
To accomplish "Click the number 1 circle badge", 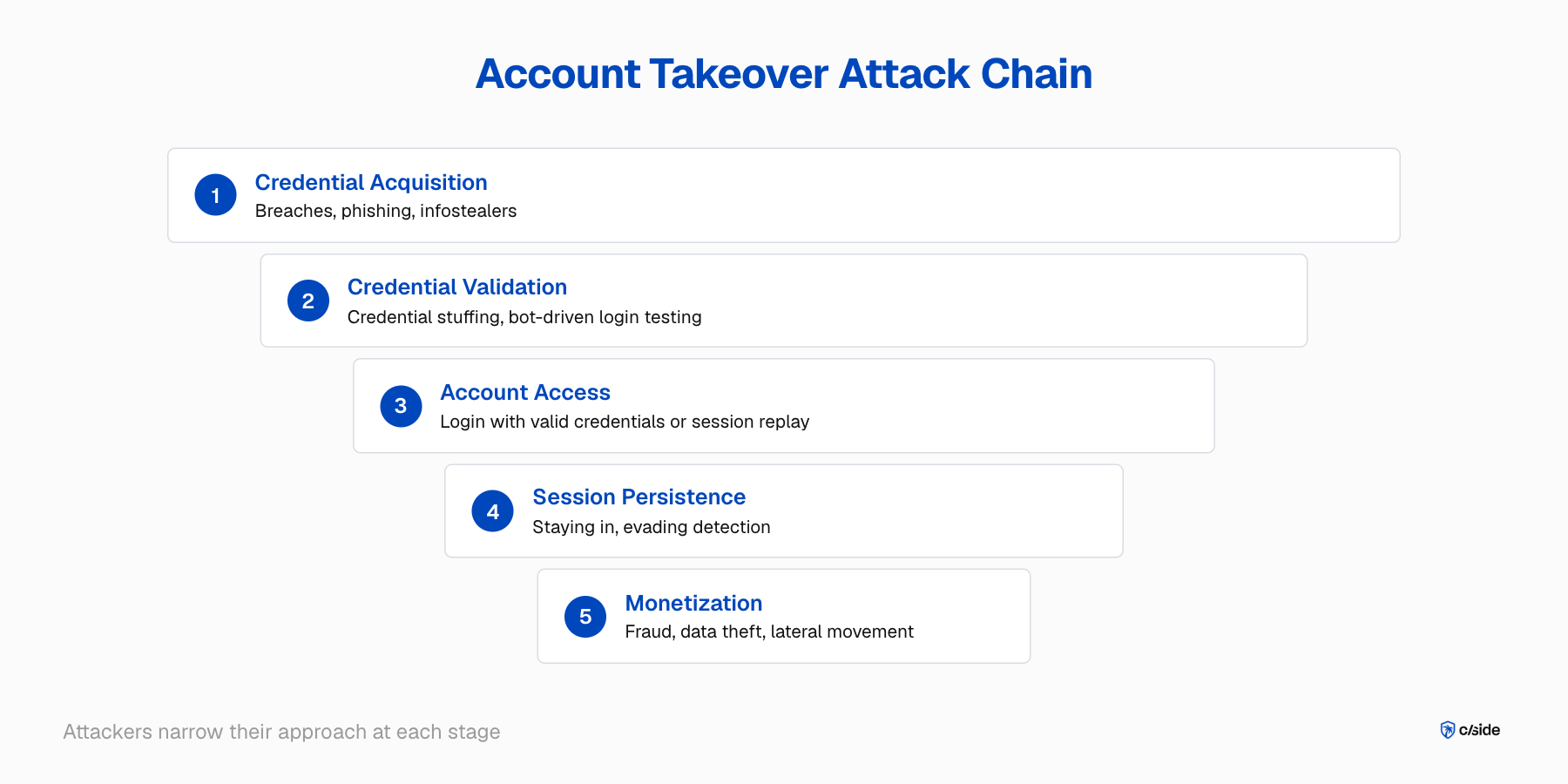I will click(215, 195).
